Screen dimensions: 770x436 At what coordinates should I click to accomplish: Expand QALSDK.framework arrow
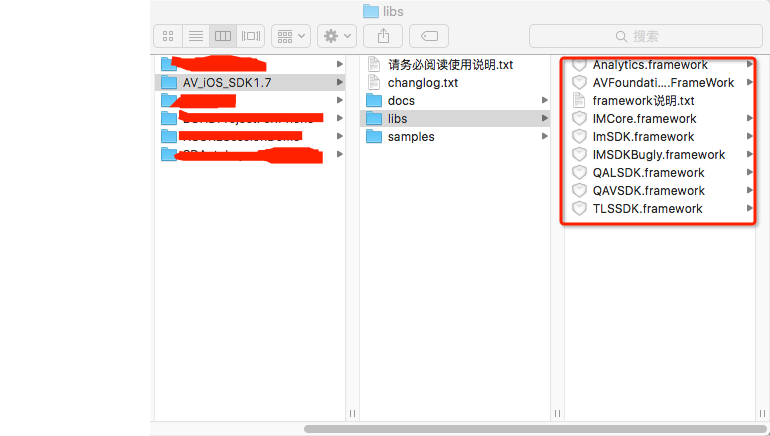[750, 172]
